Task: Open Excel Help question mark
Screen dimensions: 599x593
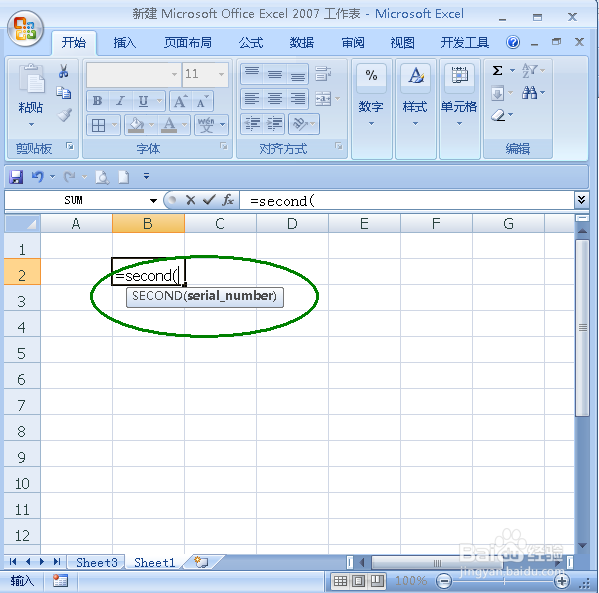Action: point(513,42)
